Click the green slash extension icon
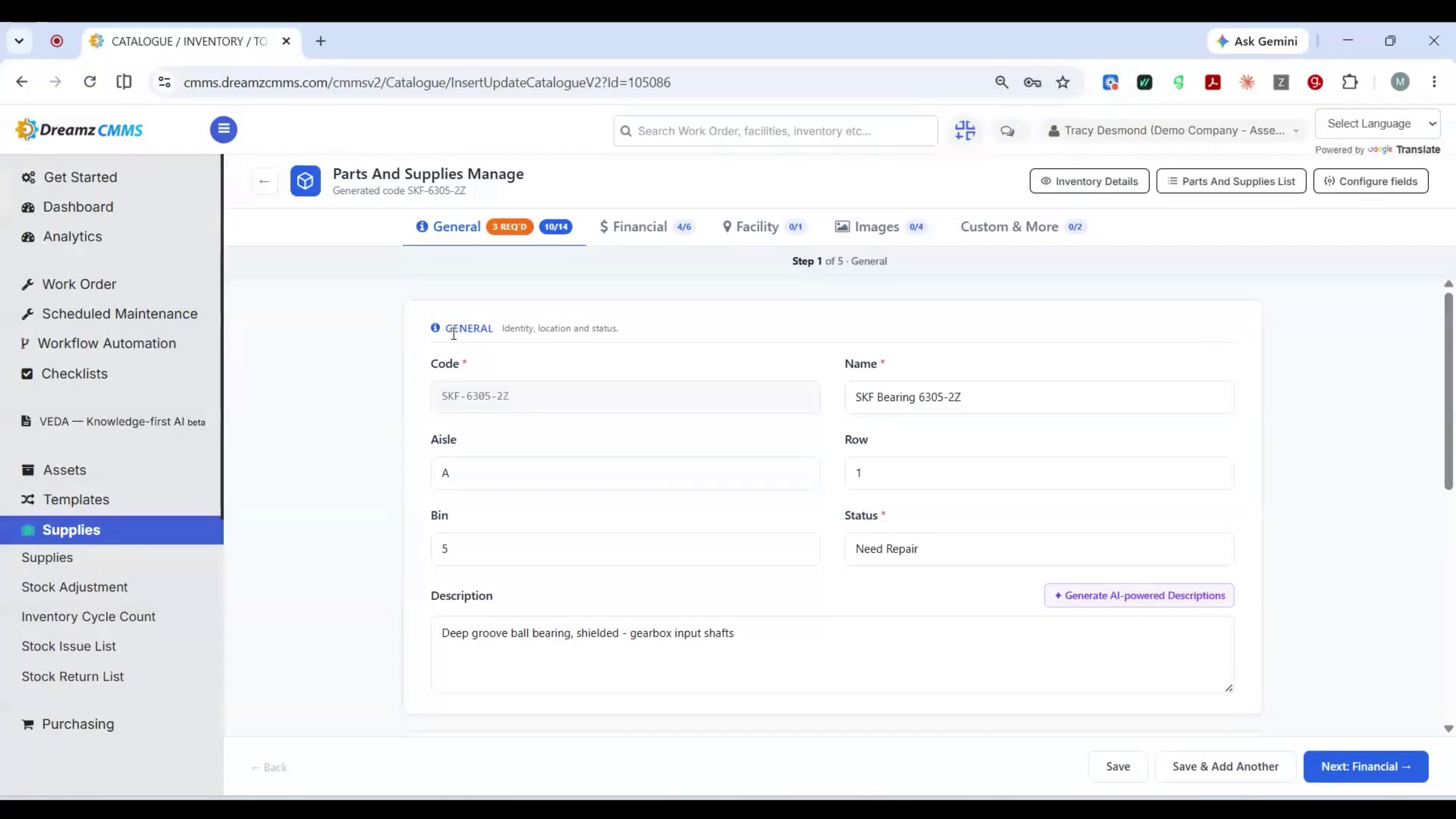 tap(1144, 82)
